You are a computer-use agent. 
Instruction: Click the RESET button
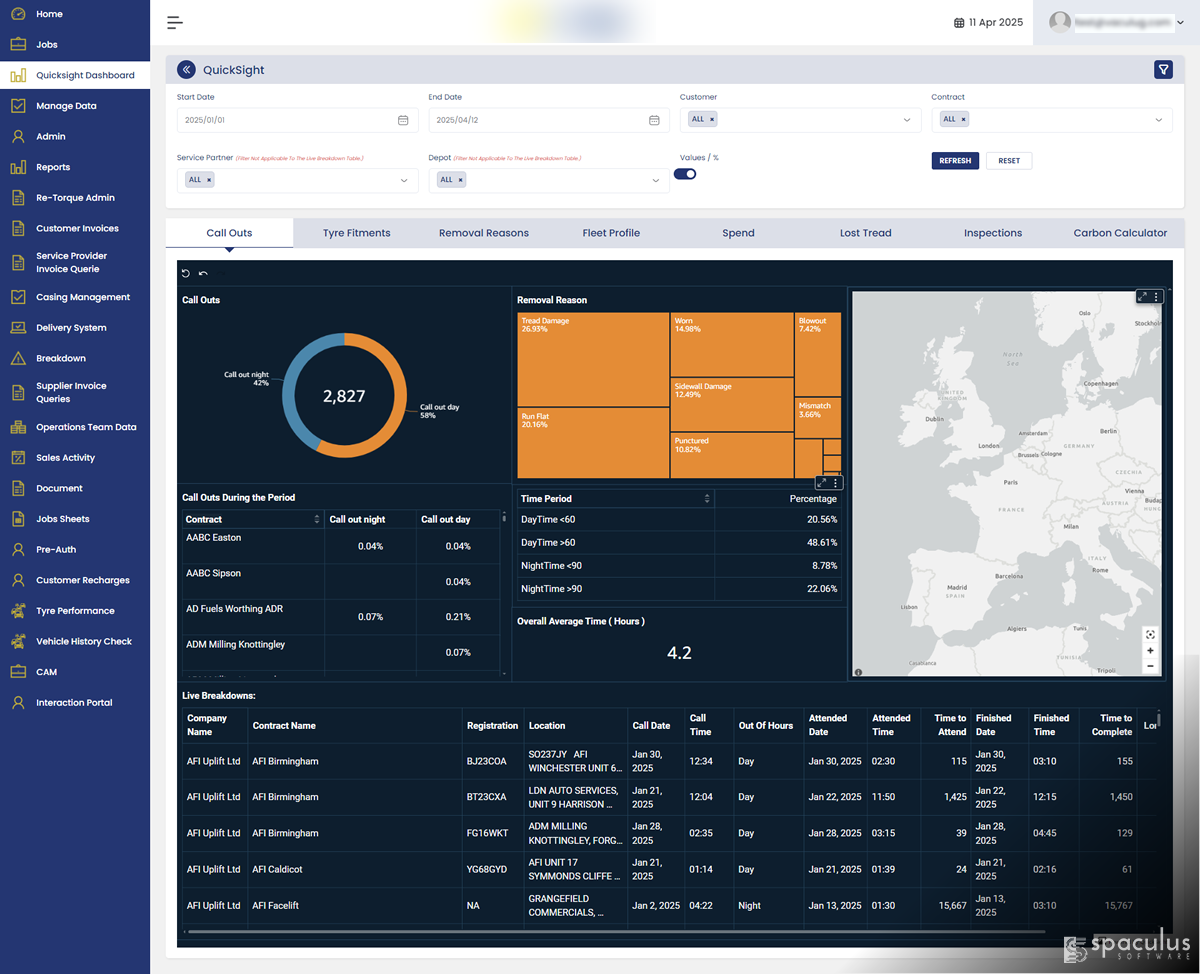pyautogui.click(x=1009, y=160)
